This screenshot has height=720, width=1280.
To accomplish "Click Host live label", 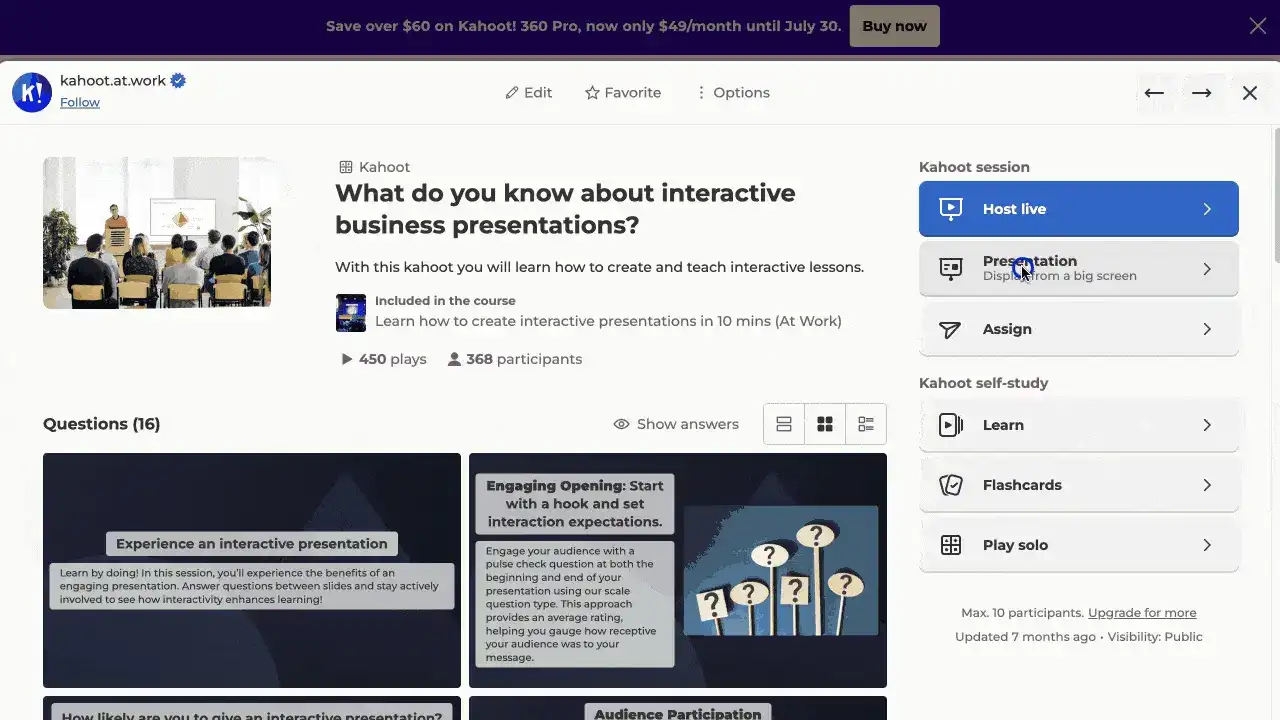I will point(1014,209).
